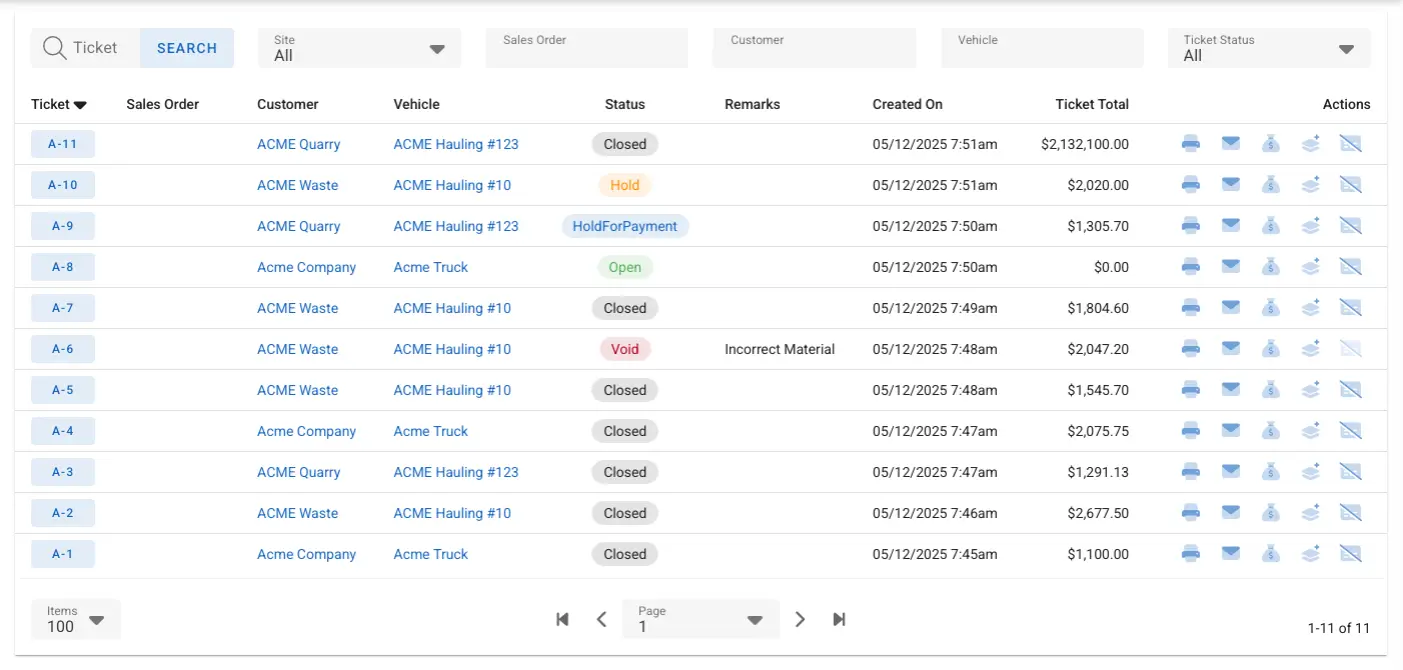This screenshot has height=670, width=1403.
Task: Print ticket A-1 from its Actions row
Action: click(1190, 553)
